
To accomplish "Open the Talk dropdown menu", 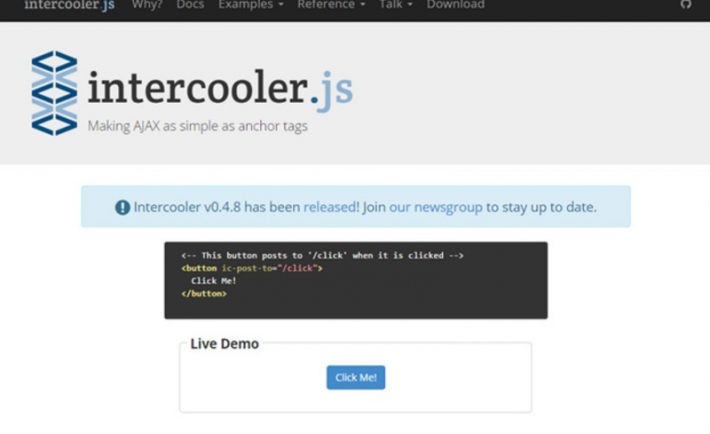I will (x=396, y=5).
